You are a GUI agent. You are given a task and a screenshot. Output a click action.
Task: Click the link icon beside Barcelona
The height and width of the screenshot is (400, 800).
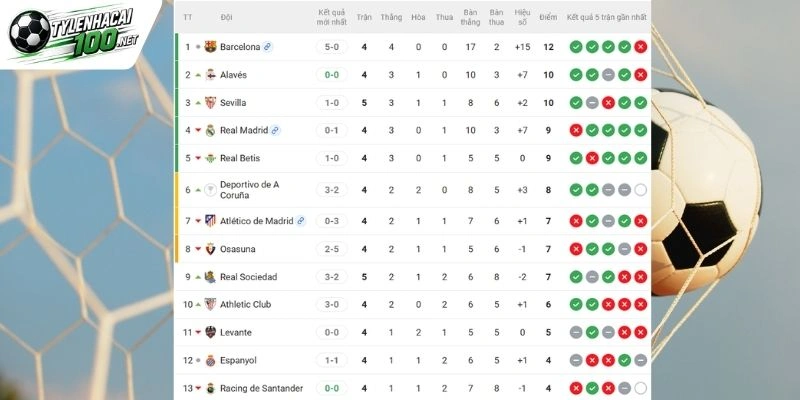click(268, 47)
